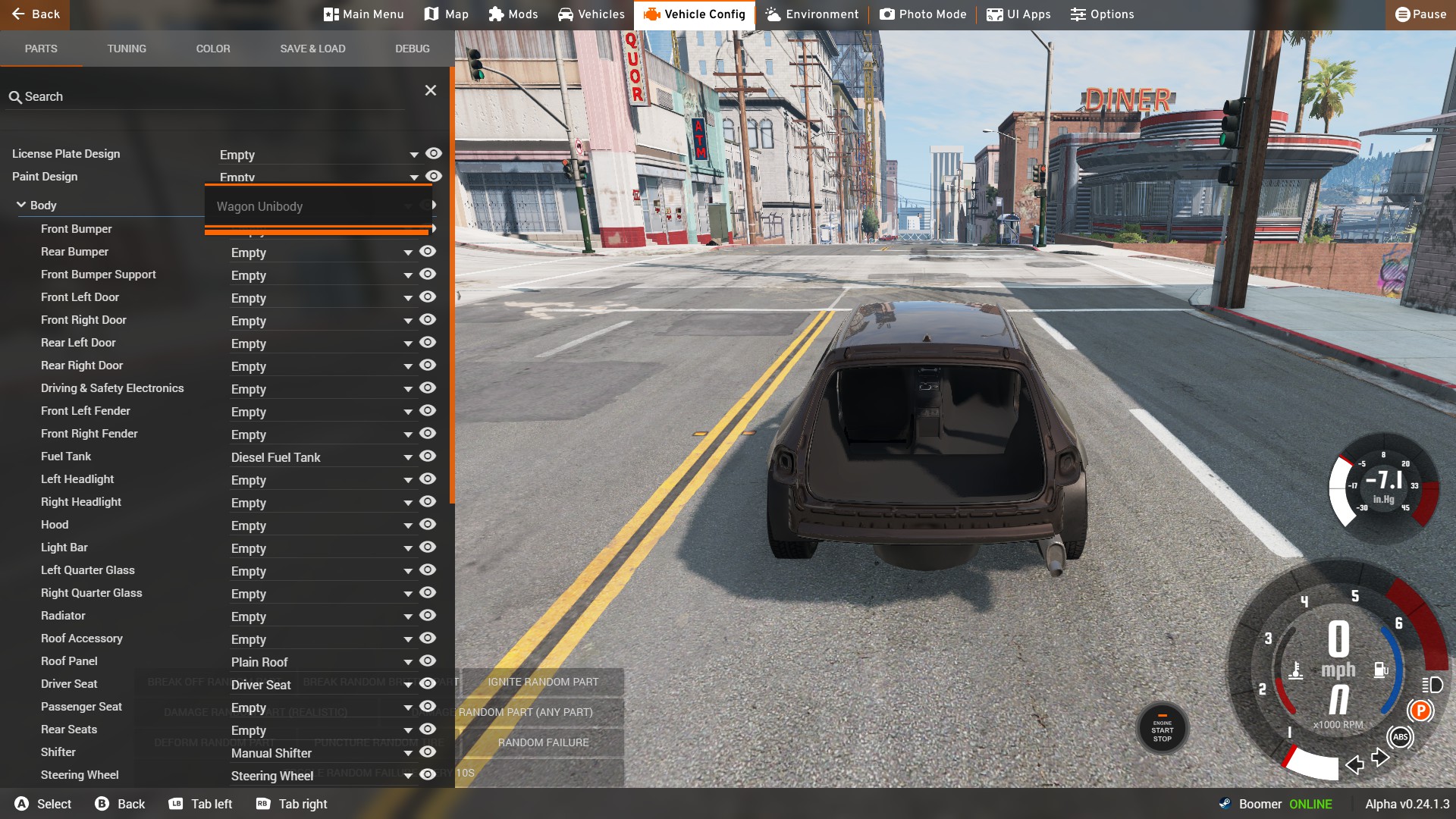
Task: Collapse the Body tree section
Action: click(21, 205)
